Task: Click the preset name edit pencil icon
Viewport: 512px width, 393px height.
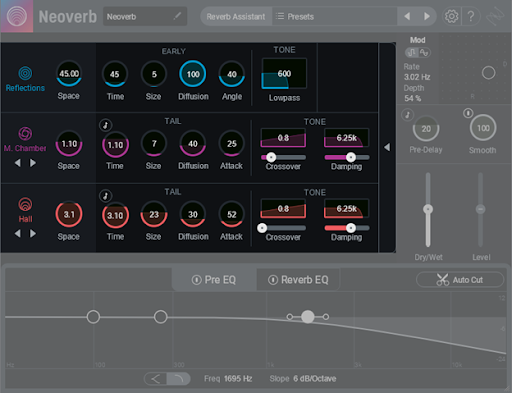Action: 177,16
